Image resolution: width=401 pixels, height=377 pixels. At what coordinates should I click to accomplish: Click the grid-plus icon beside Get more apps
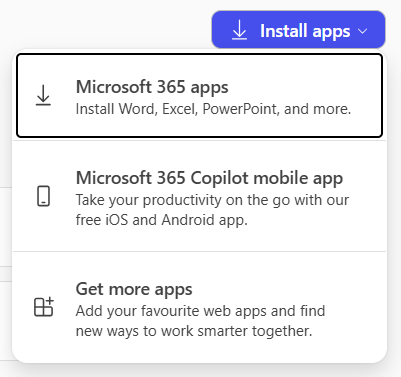click(x=44, y=306)
